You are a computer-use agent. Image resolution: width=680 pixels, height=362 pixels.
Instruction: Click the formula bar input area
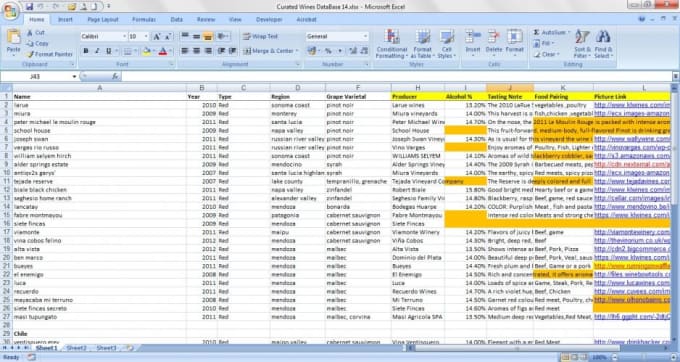397,76
